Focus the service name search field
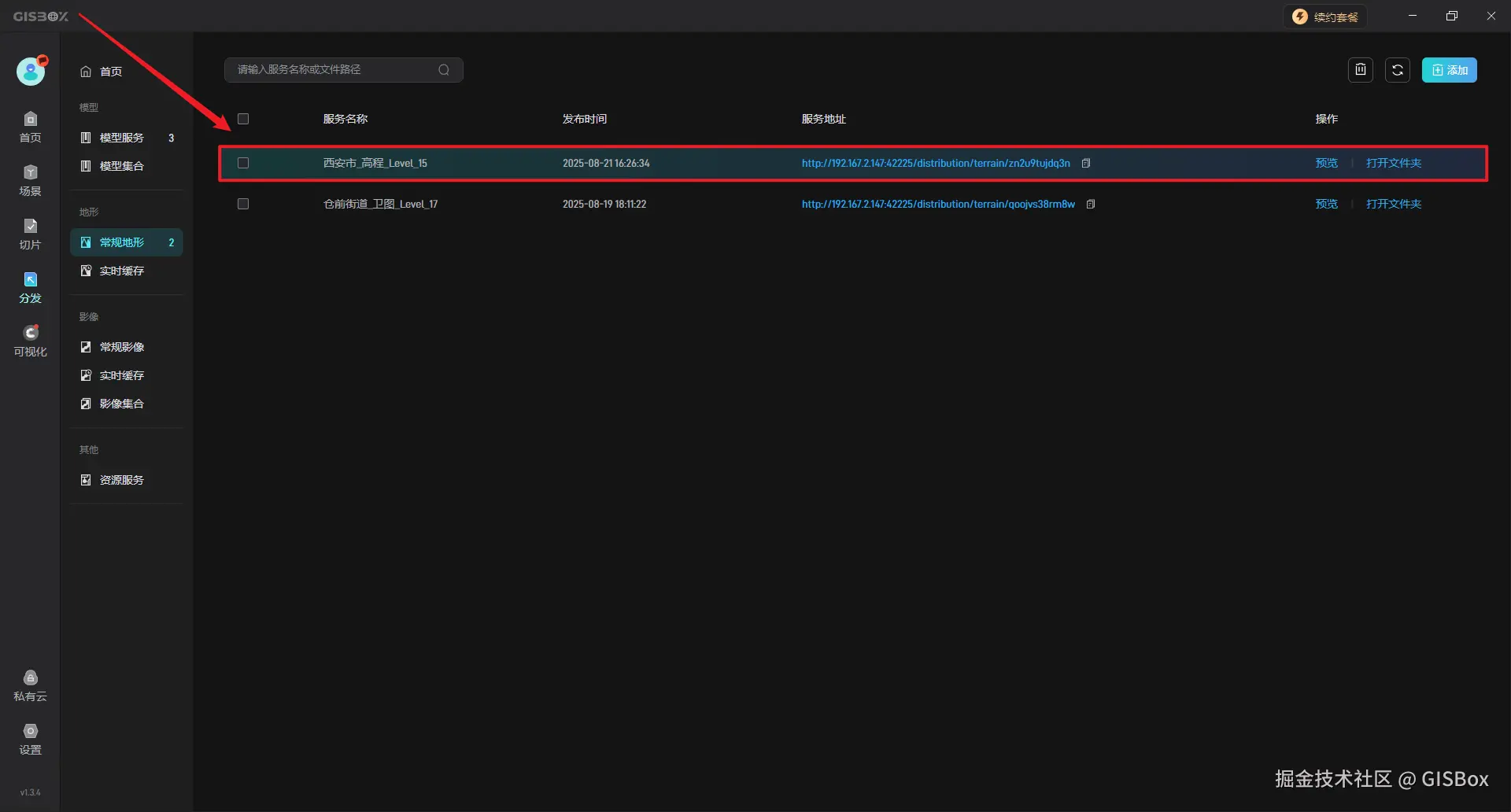Viewport: 1511px width, 812px height. pyautogui.click(x=344, y=70)
